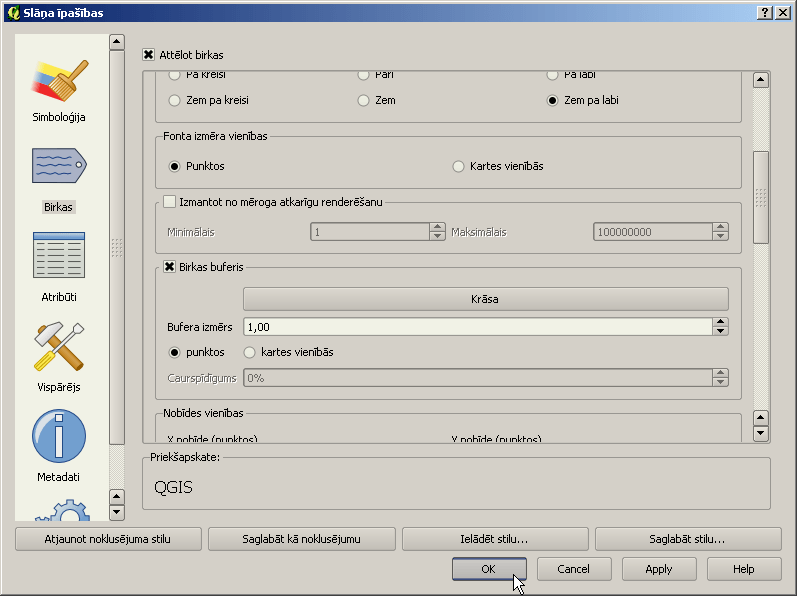The height and width of the screenshot is (596, 797).
Task: Select the Zem pa kreisi placement
Action: 174,101
